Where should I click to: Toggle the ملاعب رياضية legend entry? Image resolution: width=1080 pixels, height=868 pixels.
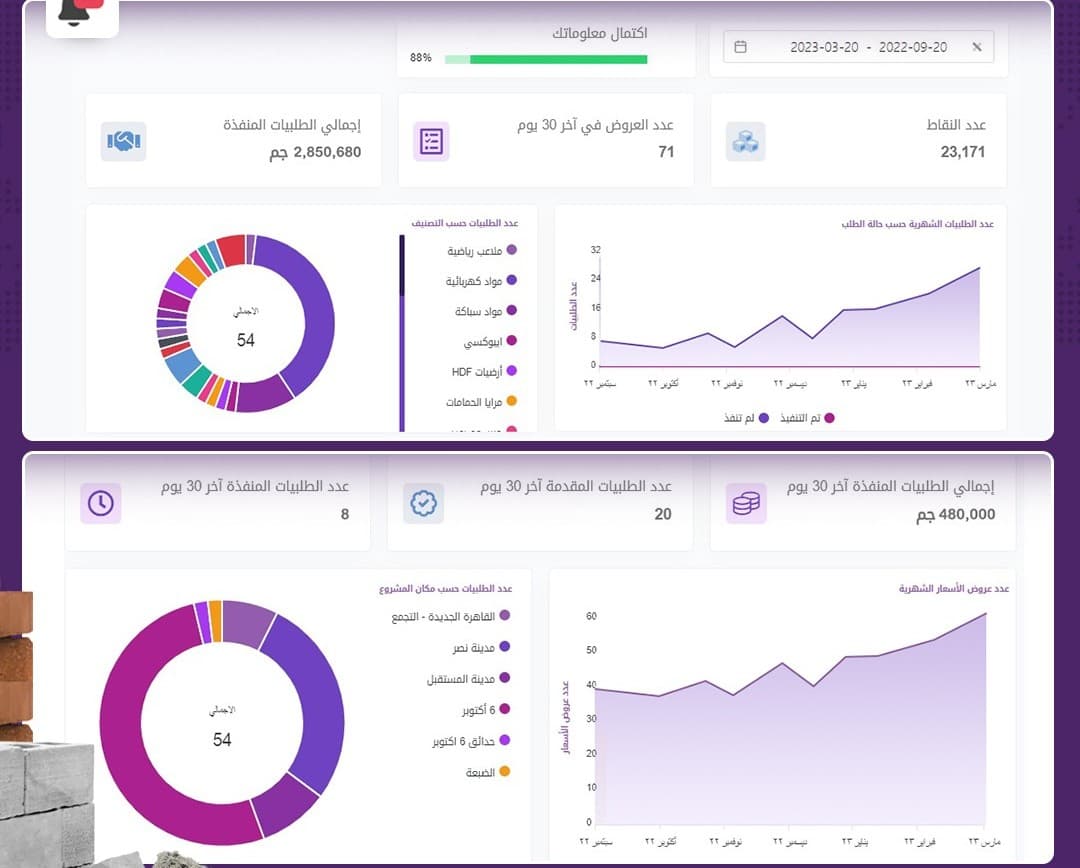click(481, 251)
